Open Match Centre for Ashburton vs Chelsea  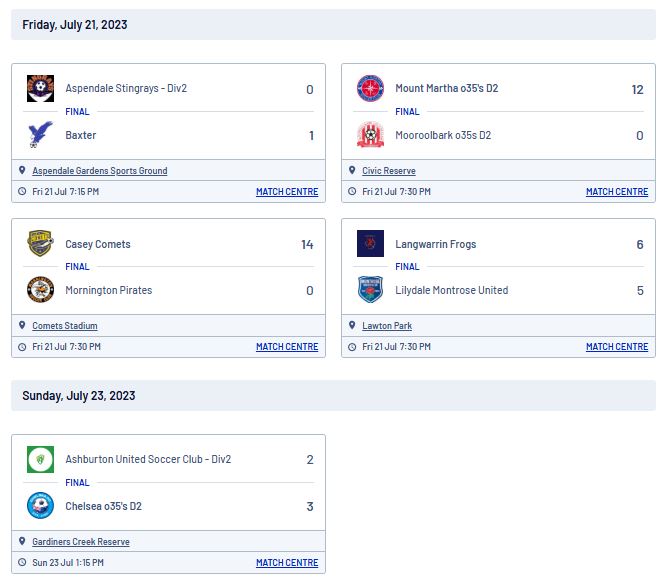[287, 562]
